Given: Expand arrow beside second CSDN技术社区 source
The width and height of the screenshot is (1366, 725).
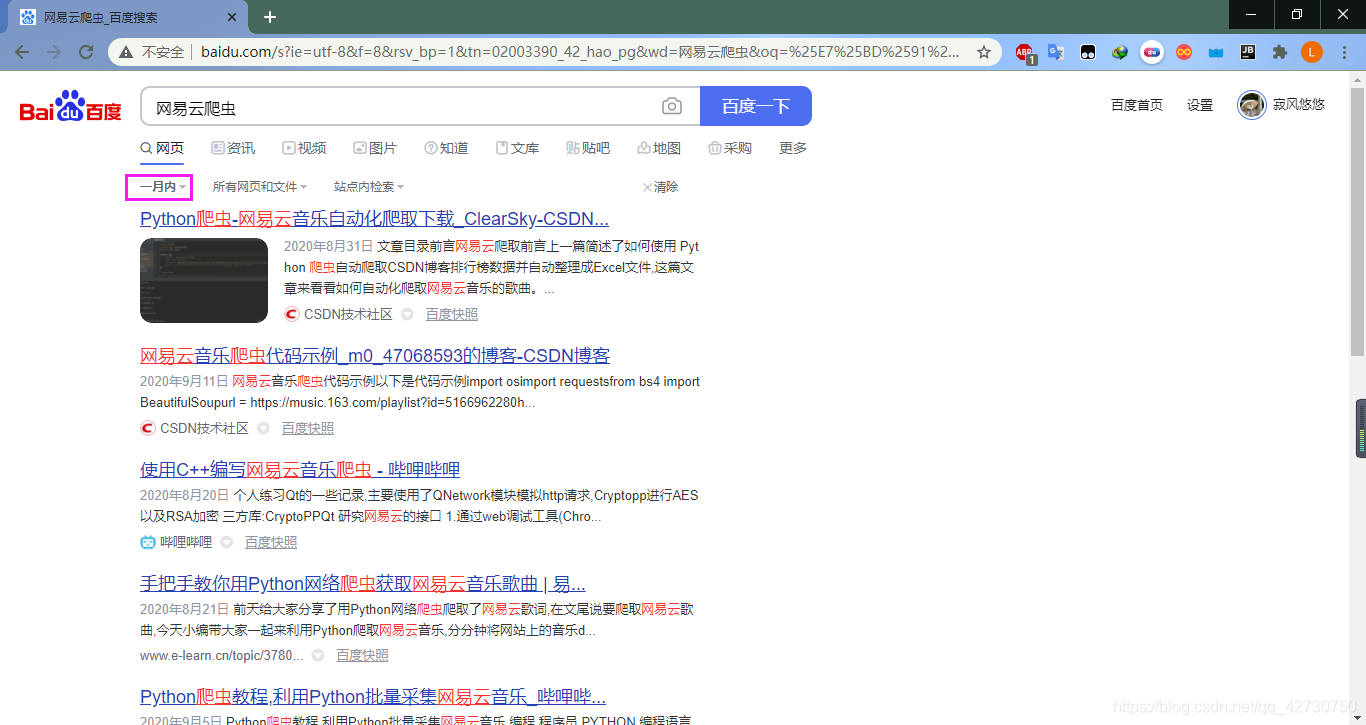Looking at the screenshot, I should pos(263,428).
